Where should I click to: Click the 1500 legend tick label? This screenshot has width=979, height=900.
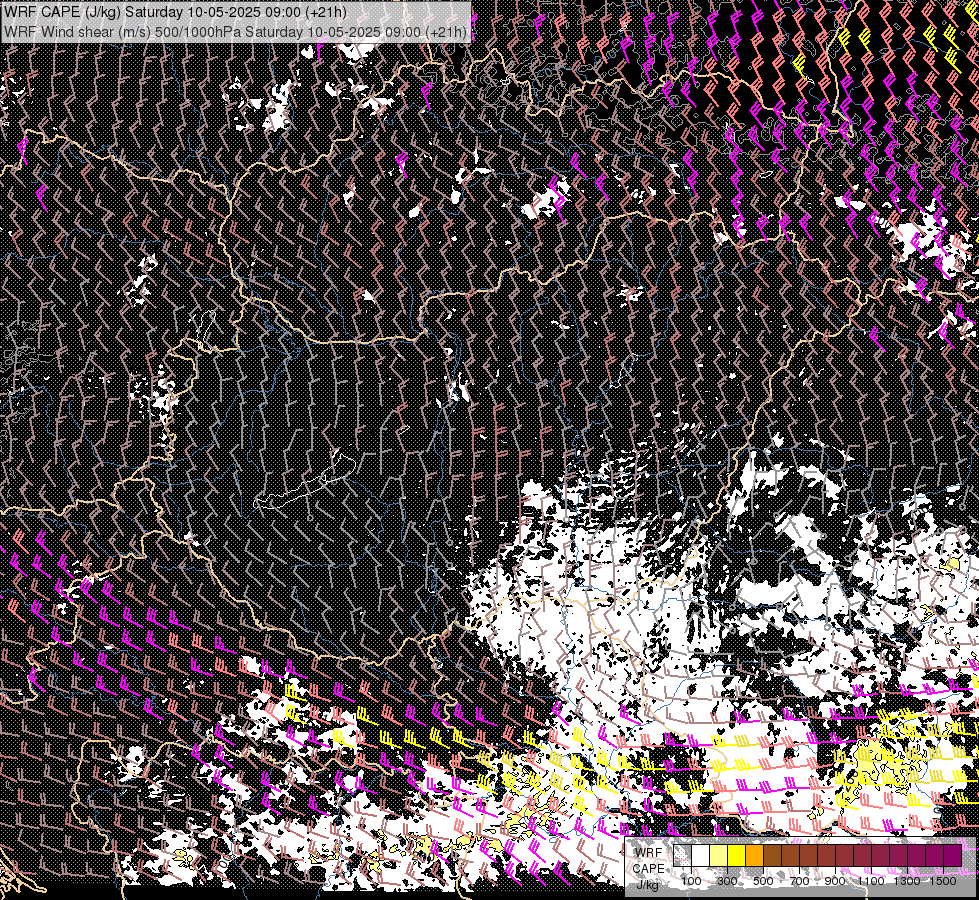coord(943,881)
